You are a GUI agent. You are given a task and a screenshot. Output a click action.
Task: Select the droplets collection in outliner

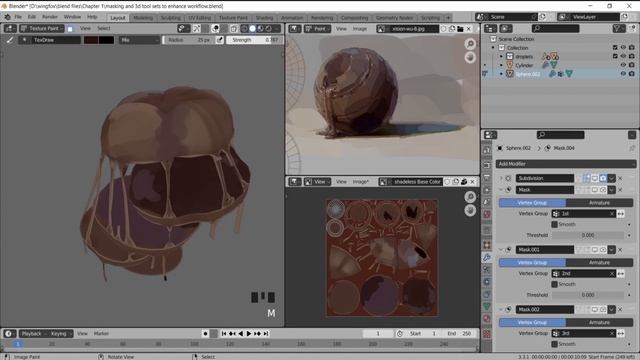pyautogui.click(x=524, y=56)
